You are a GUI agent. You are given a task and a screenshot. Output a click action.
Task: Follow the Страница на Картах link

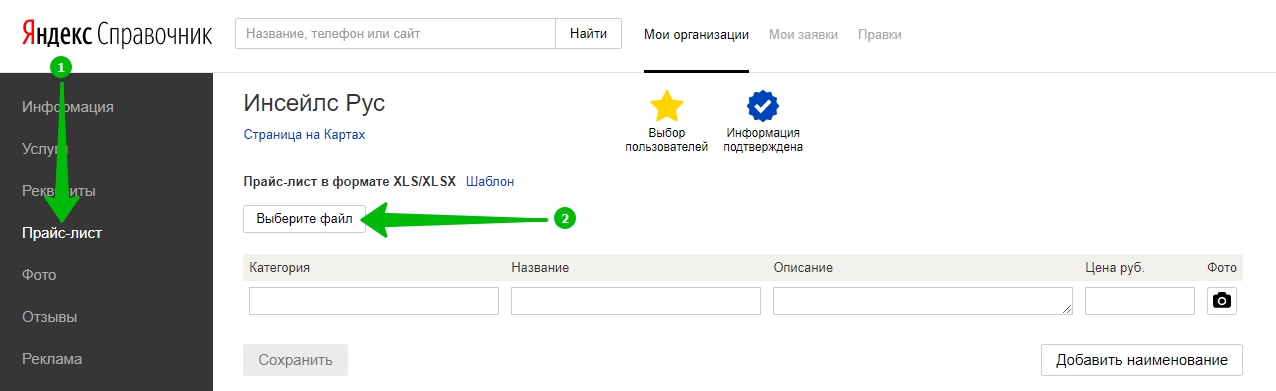click(x=304, y=134)
